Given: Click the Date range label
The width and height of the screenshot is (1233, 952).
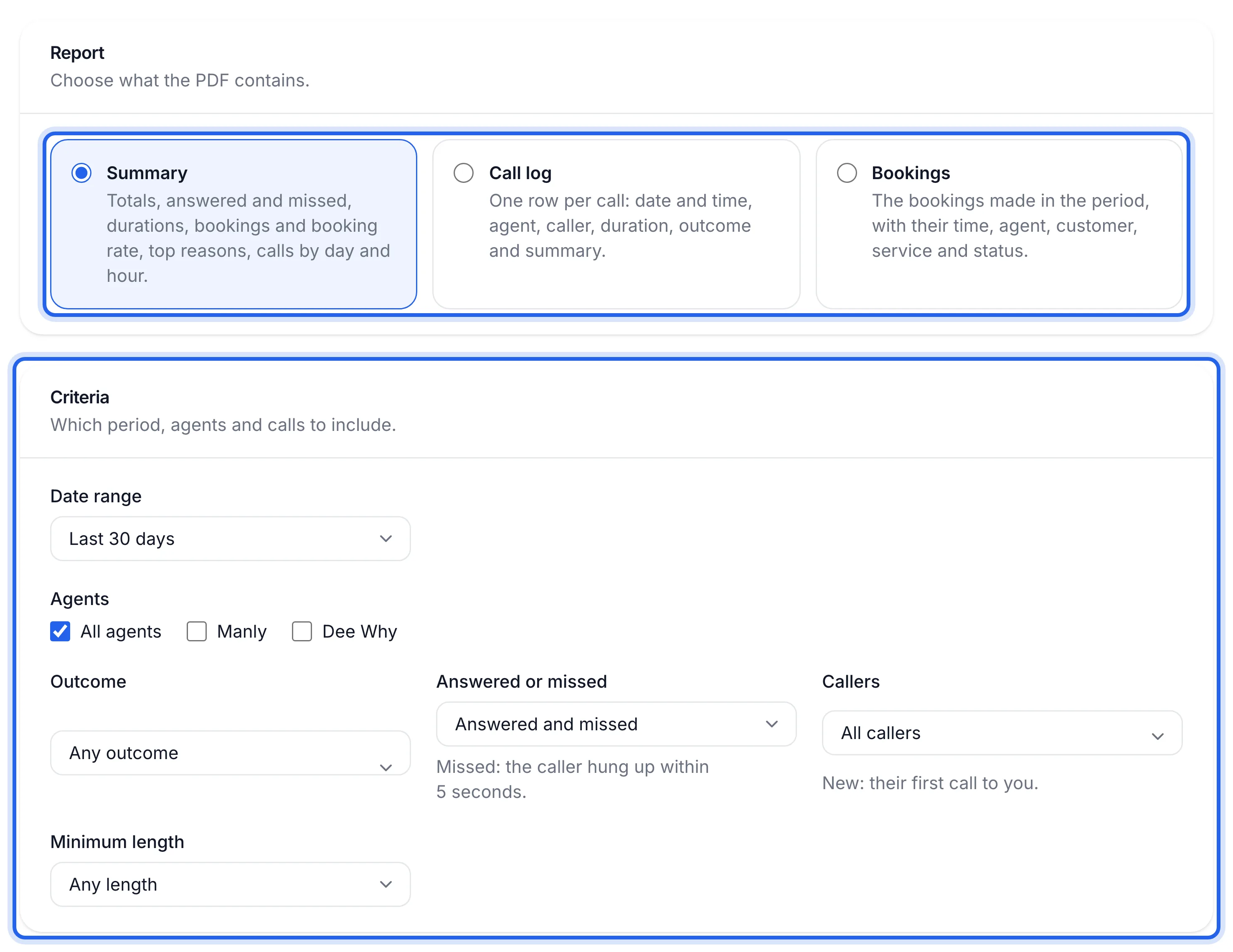Looking at the screenshot, I should tap(96, 496).
